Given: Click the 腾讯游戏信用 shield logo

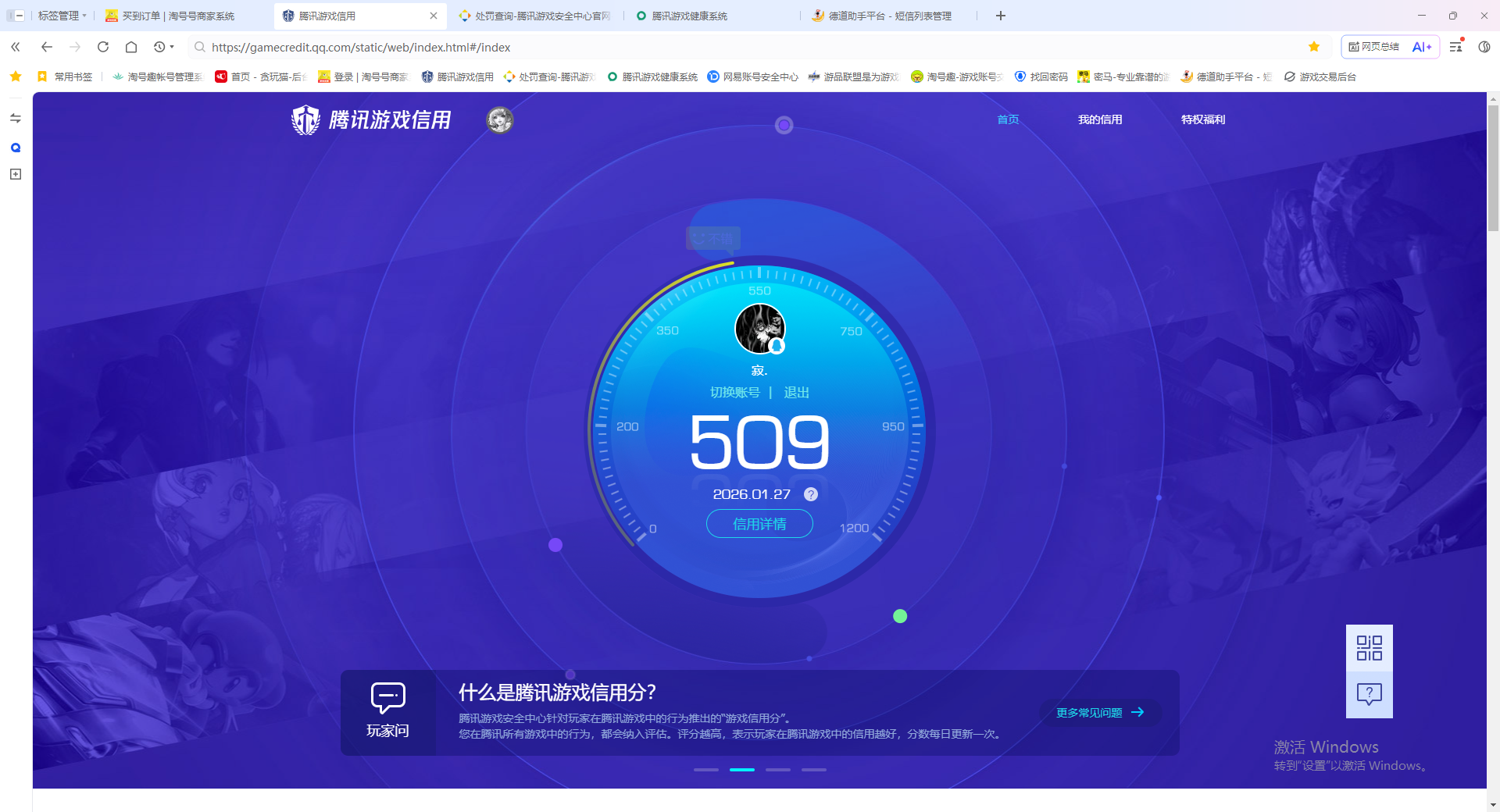Looking at the screenshot, I should (305, 120).
